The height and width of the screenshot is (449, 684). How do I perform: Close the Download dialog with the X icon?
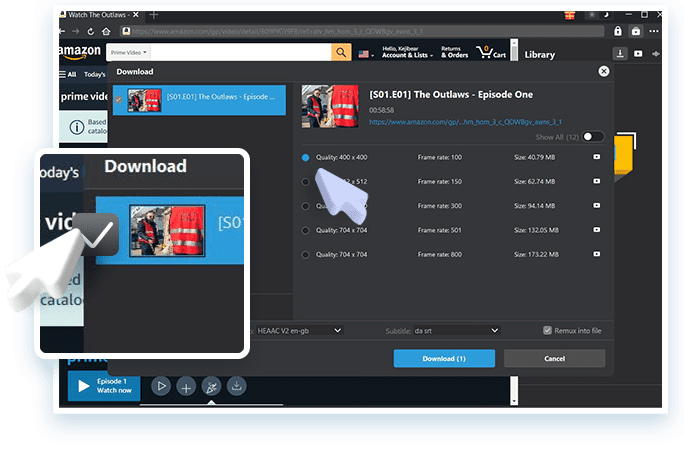pyautogui.click(x=603, y=71)
